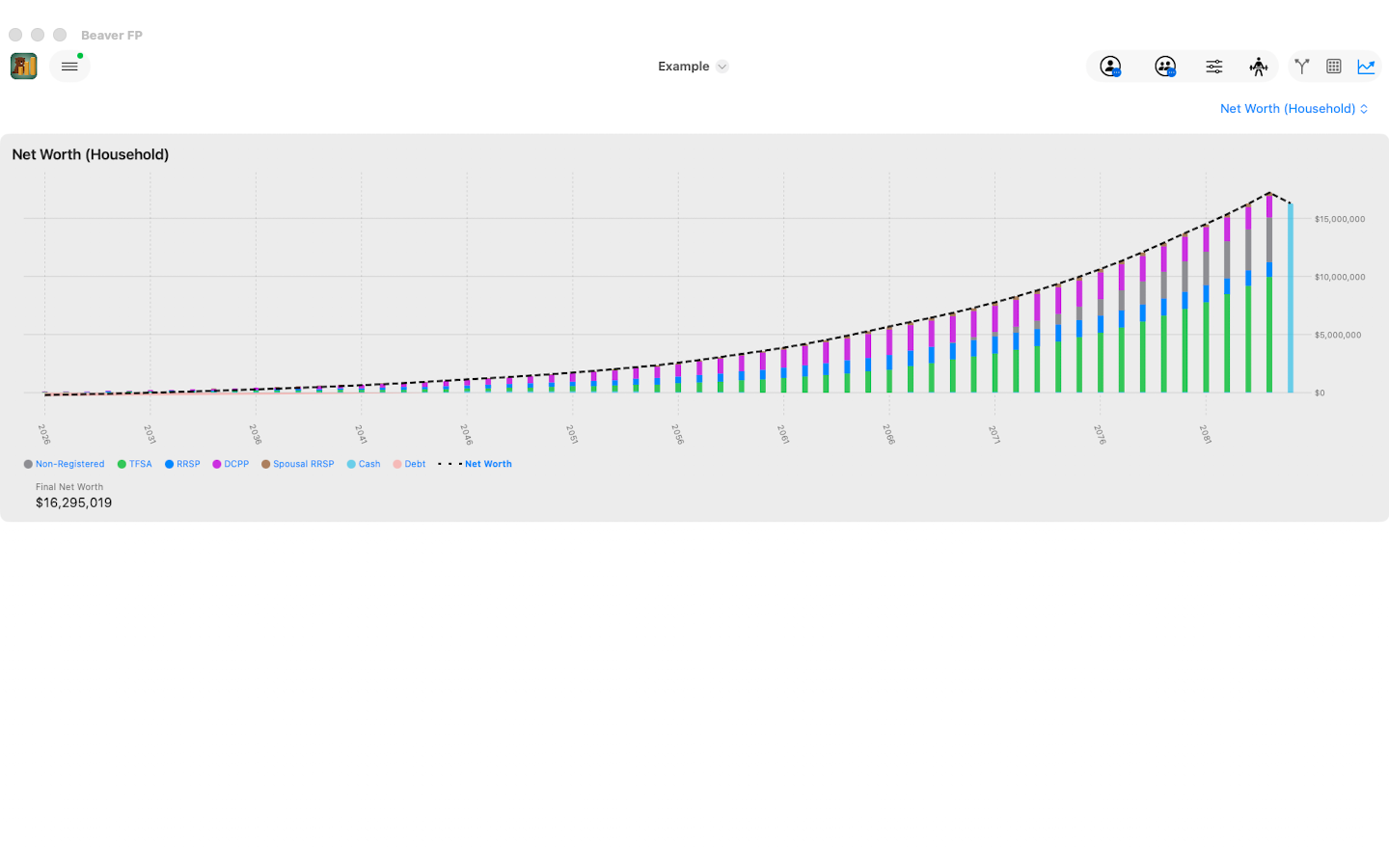Image resolution: width=1389 pixels, height=868 pixels.
Task: Toggle the Cash legend series
Action: [364, 464]
